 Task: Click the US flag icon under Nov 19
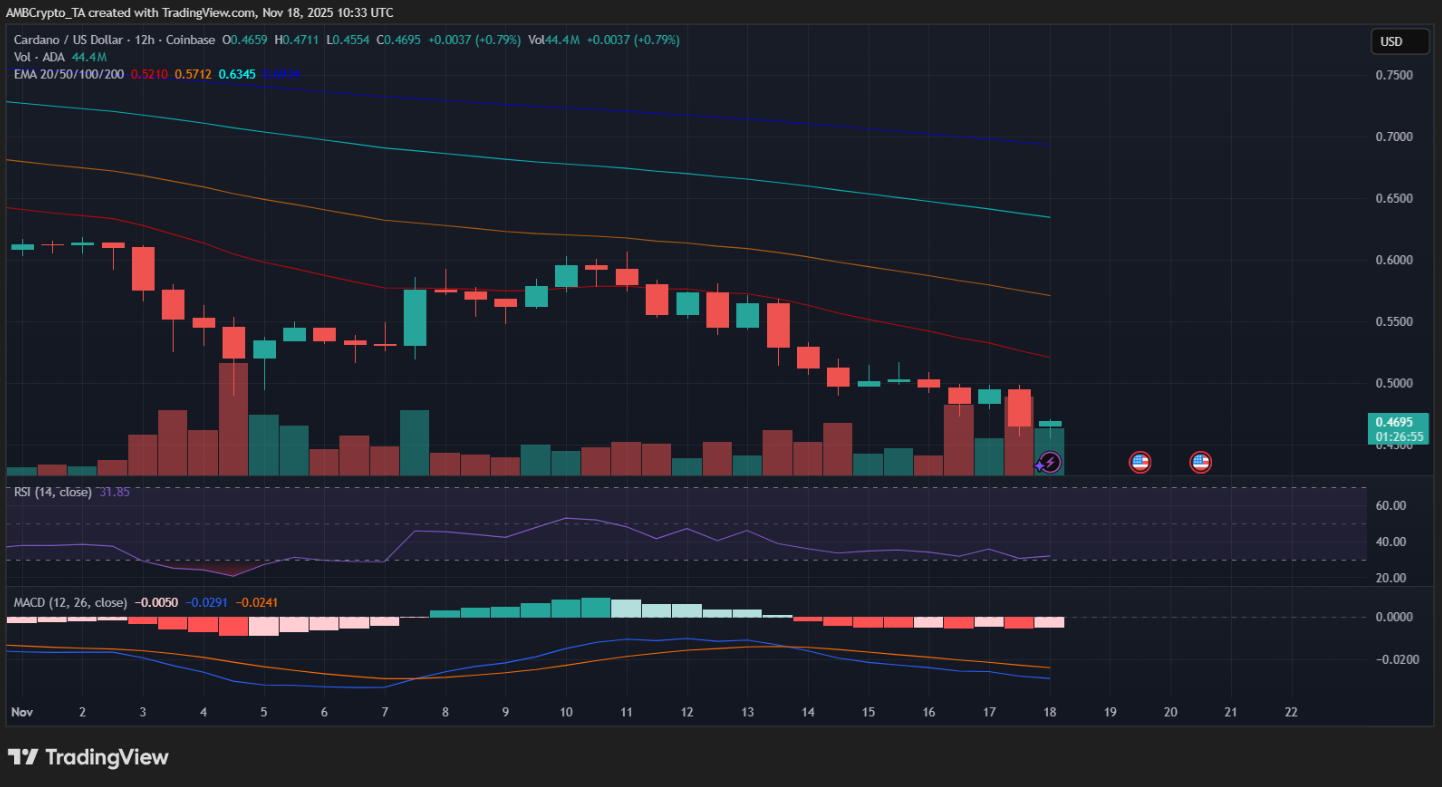pos(1139,462)
